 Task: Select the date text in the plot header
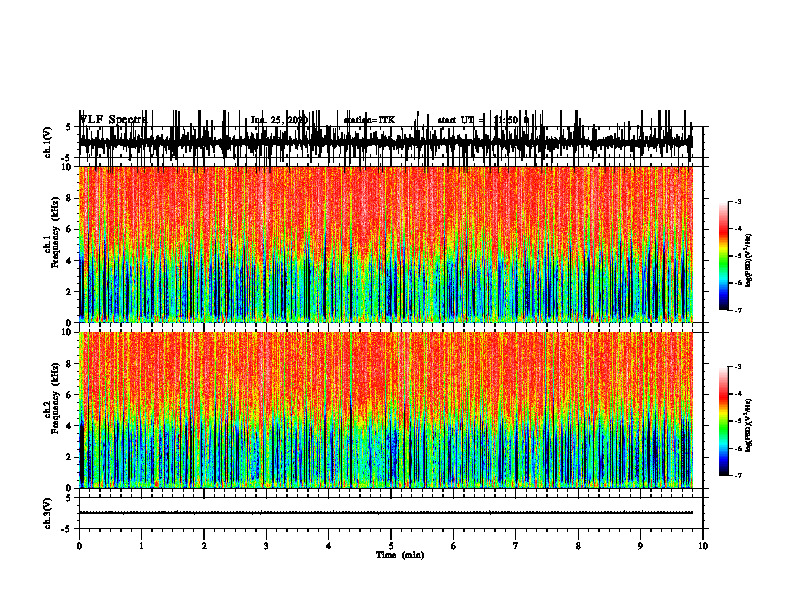pyautogui.click(x=279, y=120)
